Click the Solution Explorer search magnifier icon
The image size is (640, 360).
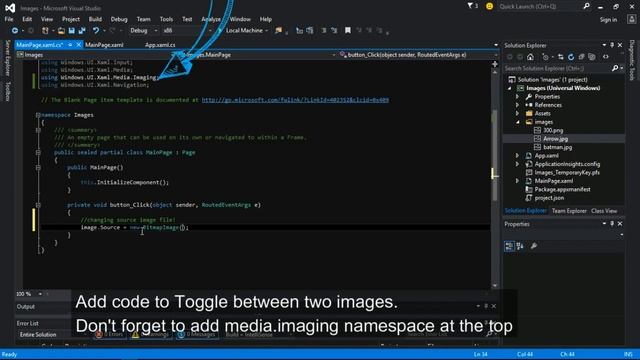pos(615,69)
